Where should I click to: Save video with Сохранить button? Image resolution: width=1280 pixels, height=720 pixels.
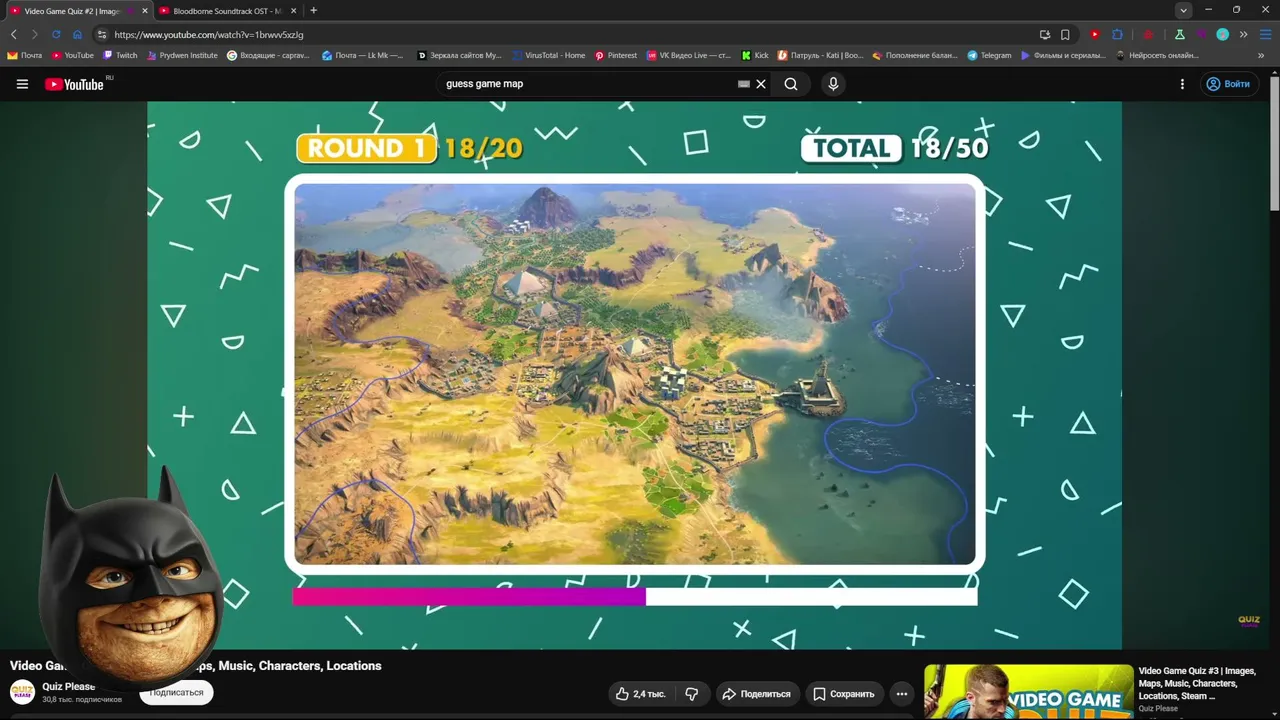click(x=843, y=694)
